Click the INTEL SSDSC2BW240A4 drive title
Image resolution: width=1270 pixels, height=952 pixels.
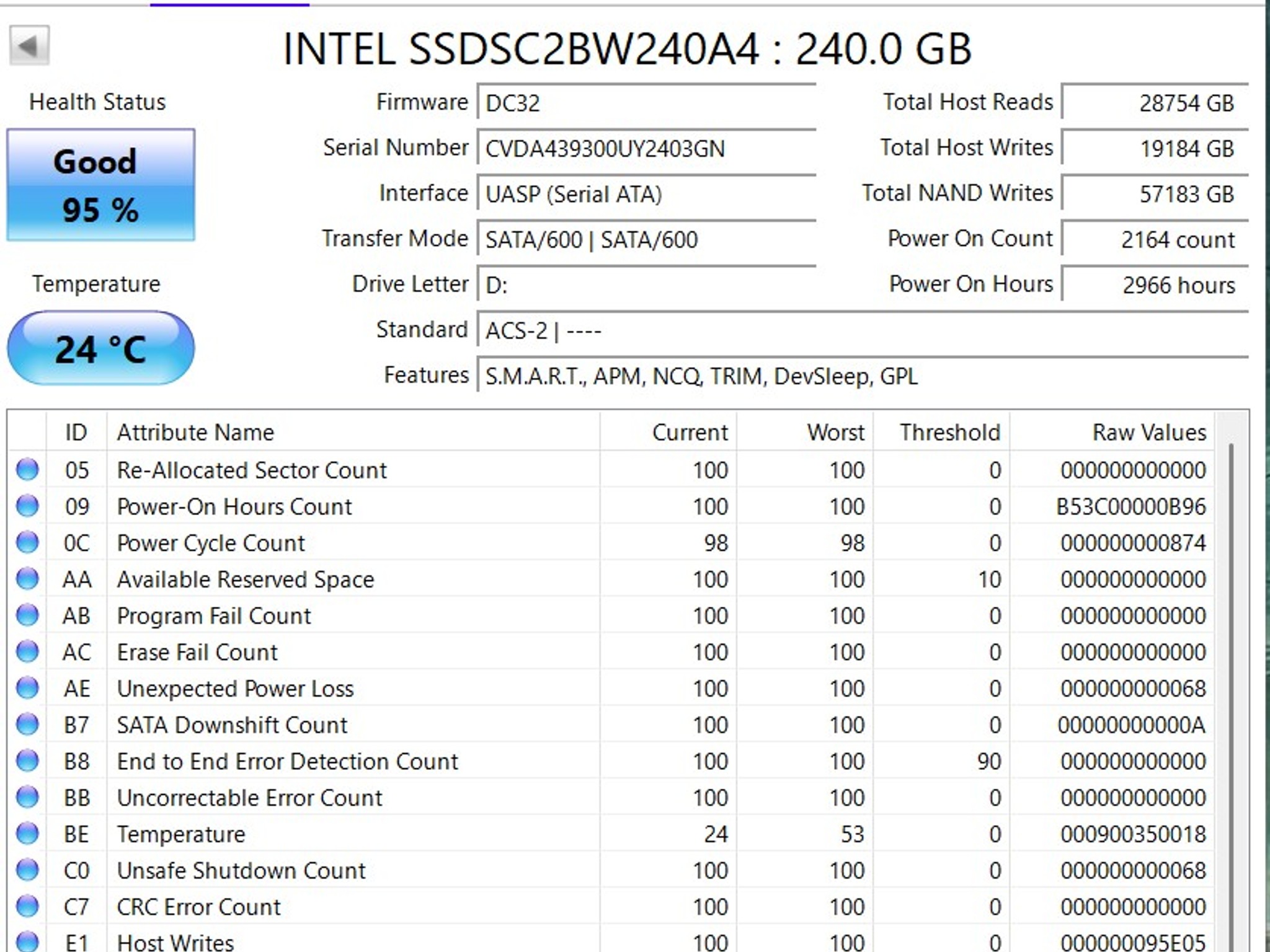click(627, 48)
